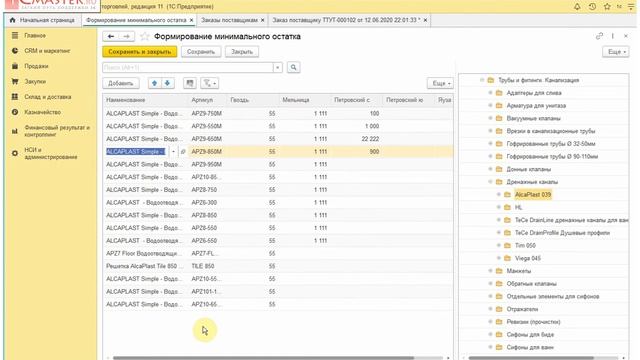The image size is (640, 360).
Task: Close the Заказы поставщикам tab
Action: pyautogui.click(x=262, y=20)
